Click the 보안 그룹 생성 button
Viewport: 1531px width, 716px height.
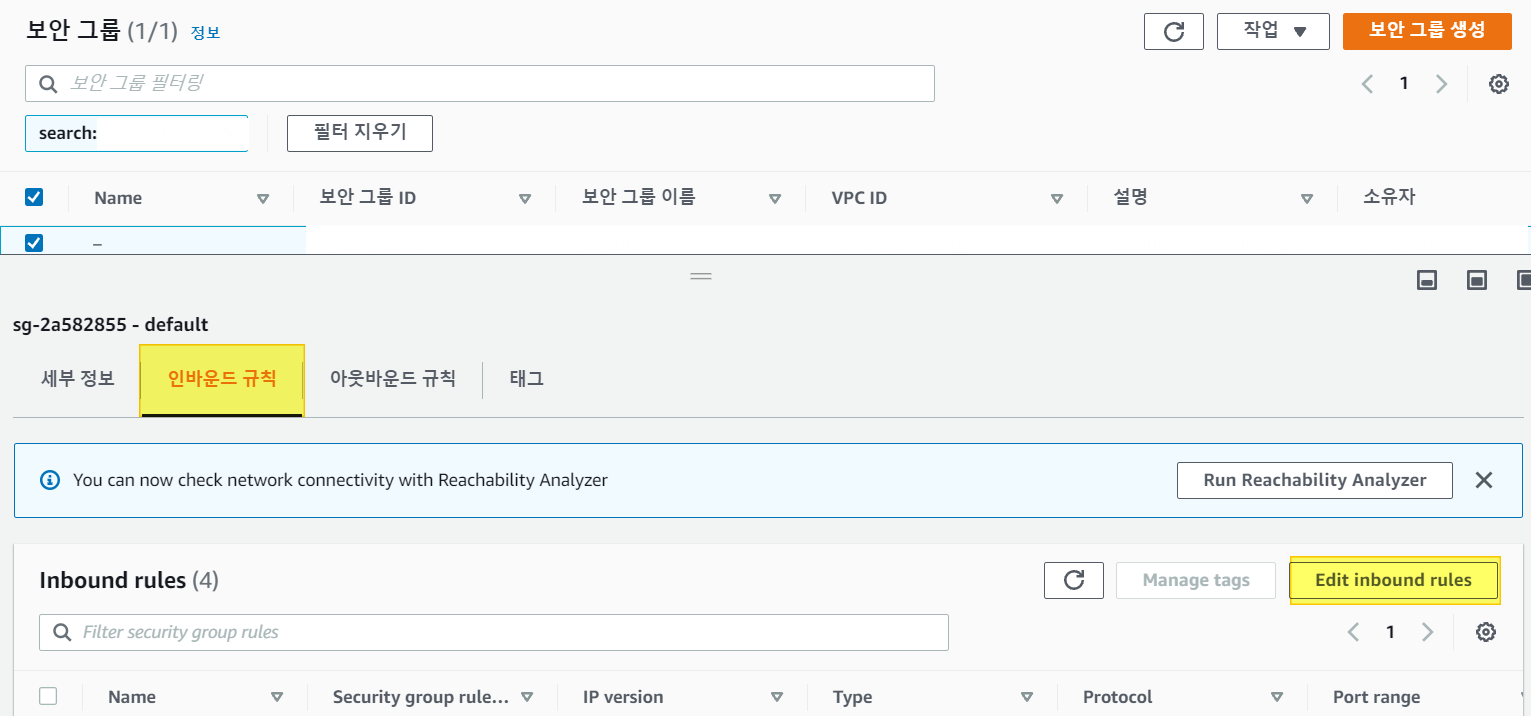pyautogui.click(x=1426, y=30)
